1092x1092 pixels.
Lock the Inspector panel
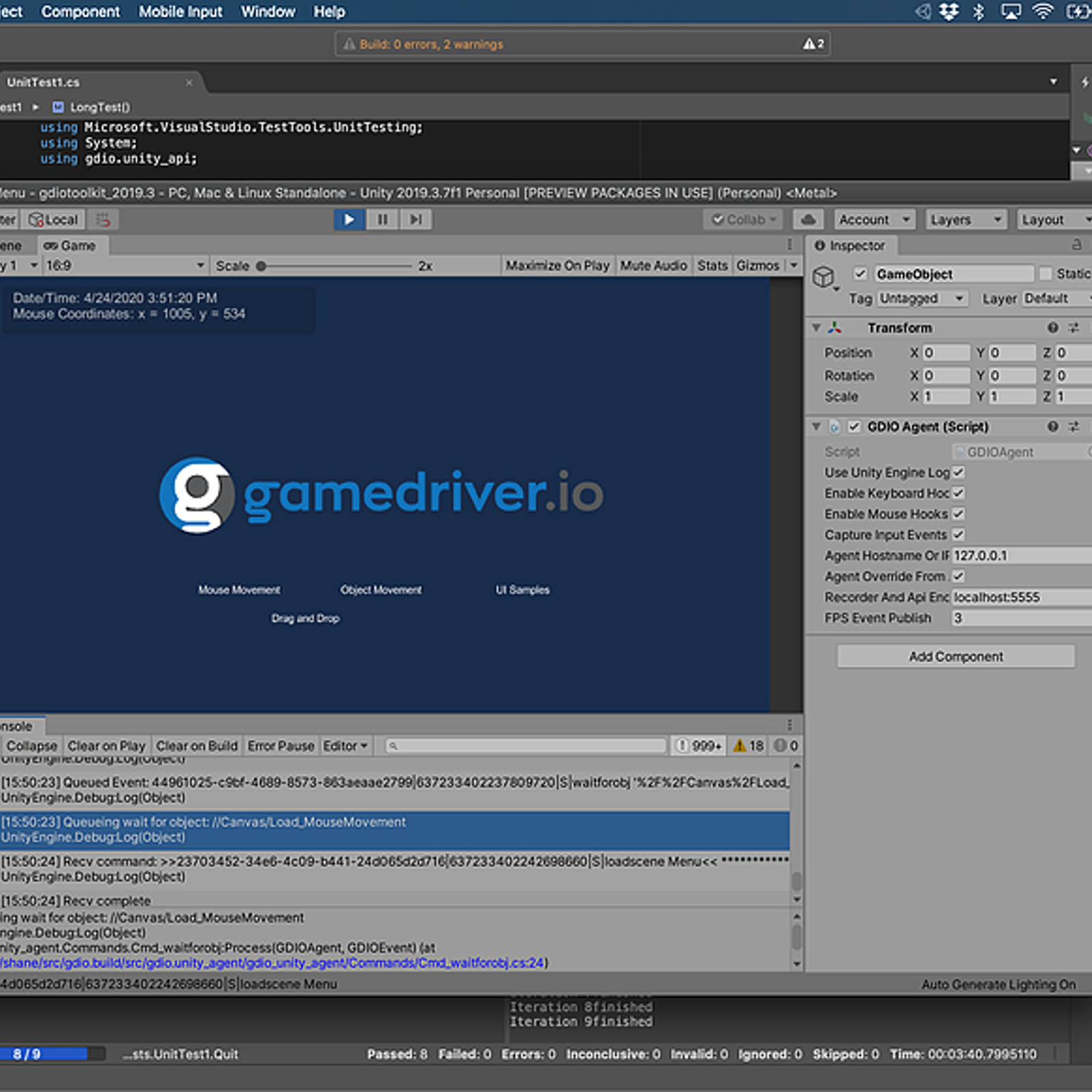coord(1077,246)
